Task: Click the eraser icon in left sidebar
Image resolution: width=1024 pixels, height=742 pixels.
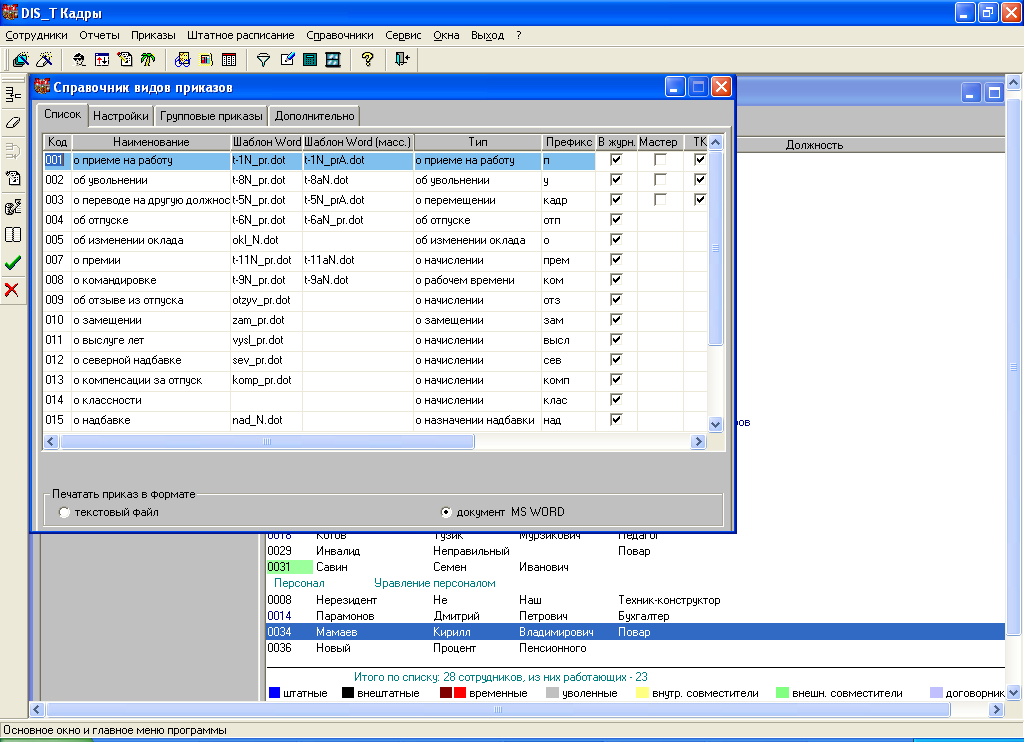Action: (x=13, y=122)
